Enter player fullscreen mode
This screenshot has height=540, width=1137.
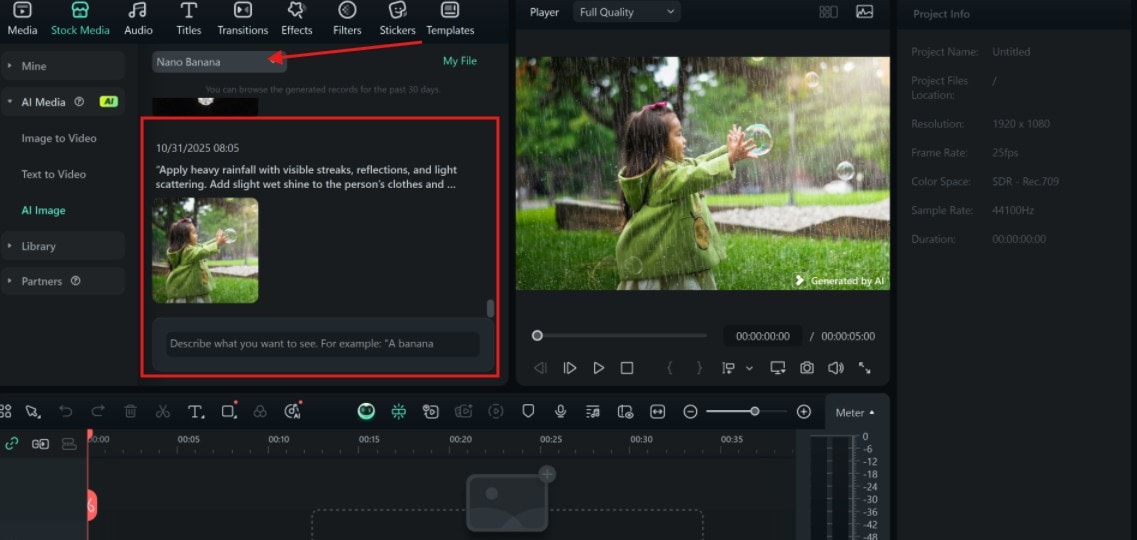(865, 368)
